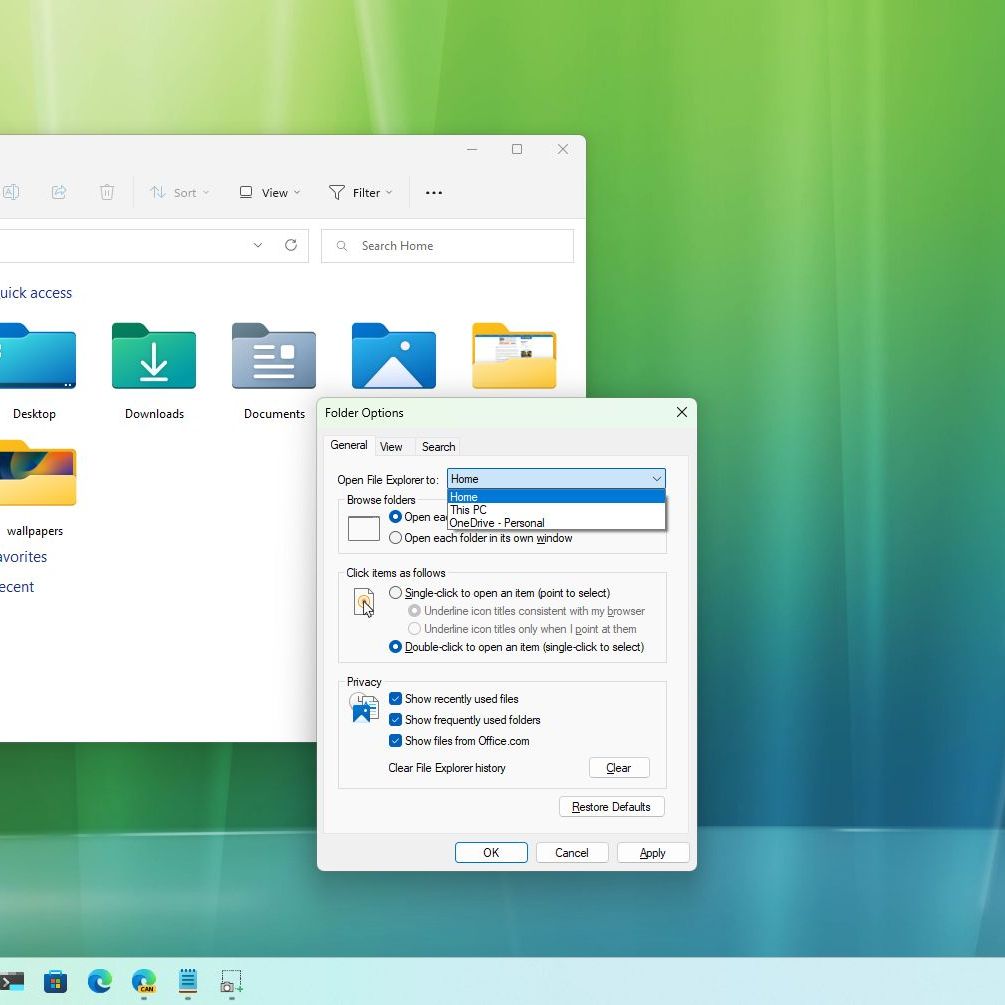Open Microsoft Store from taskbar
Image resolution: width=1005 pixels, height=1005 pixels.
pyautogui.click(x=56, y=982)
